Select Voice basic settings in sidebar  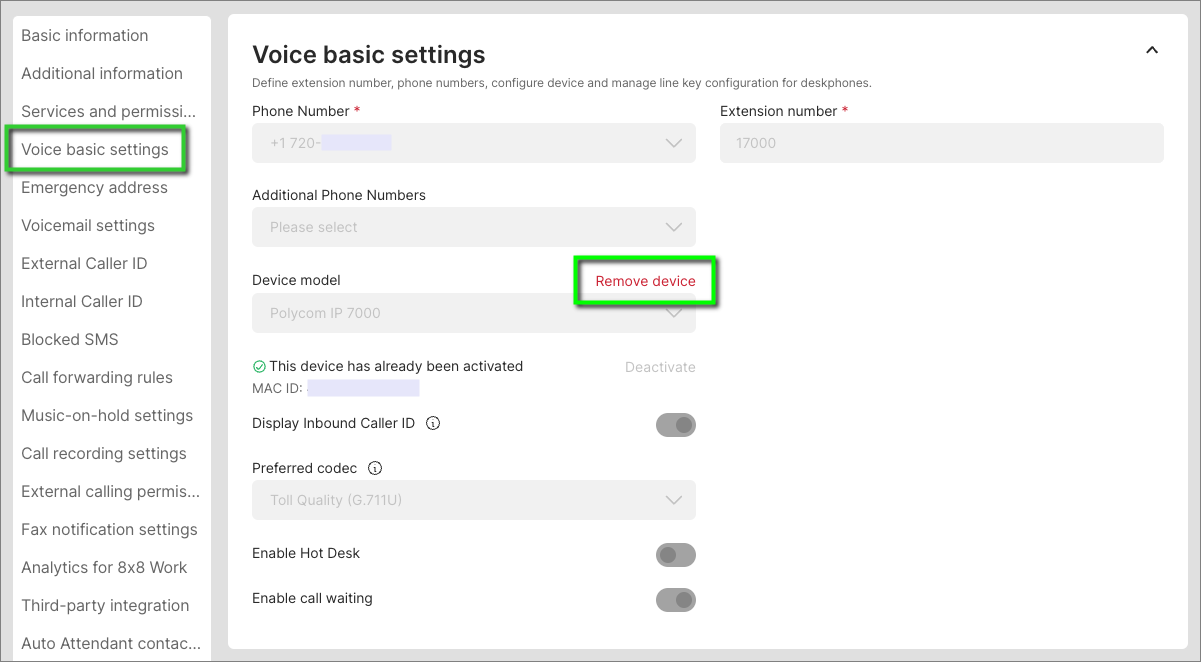95,149
